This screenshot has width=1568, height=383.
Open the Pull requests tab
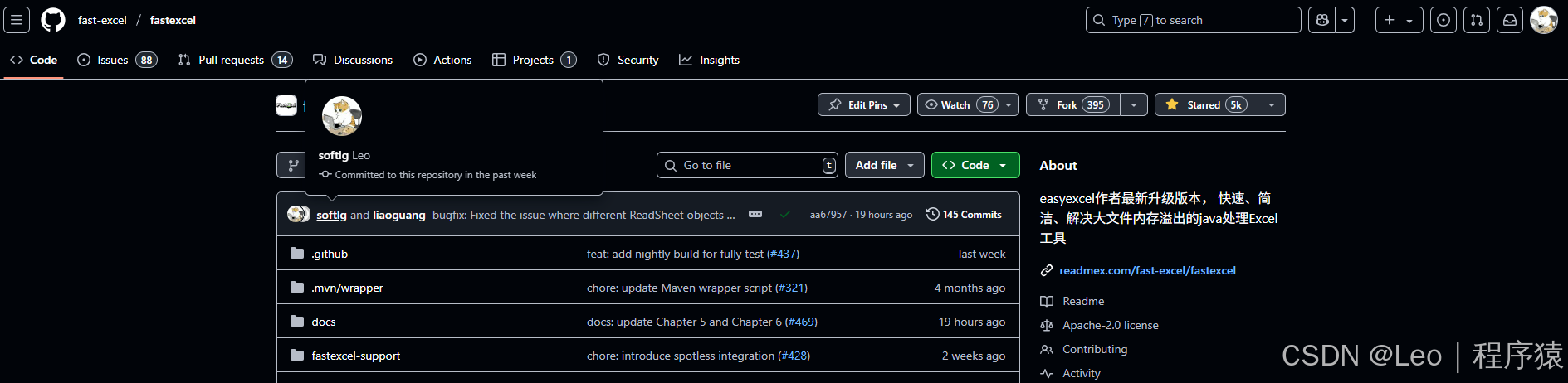coord(235,60)
